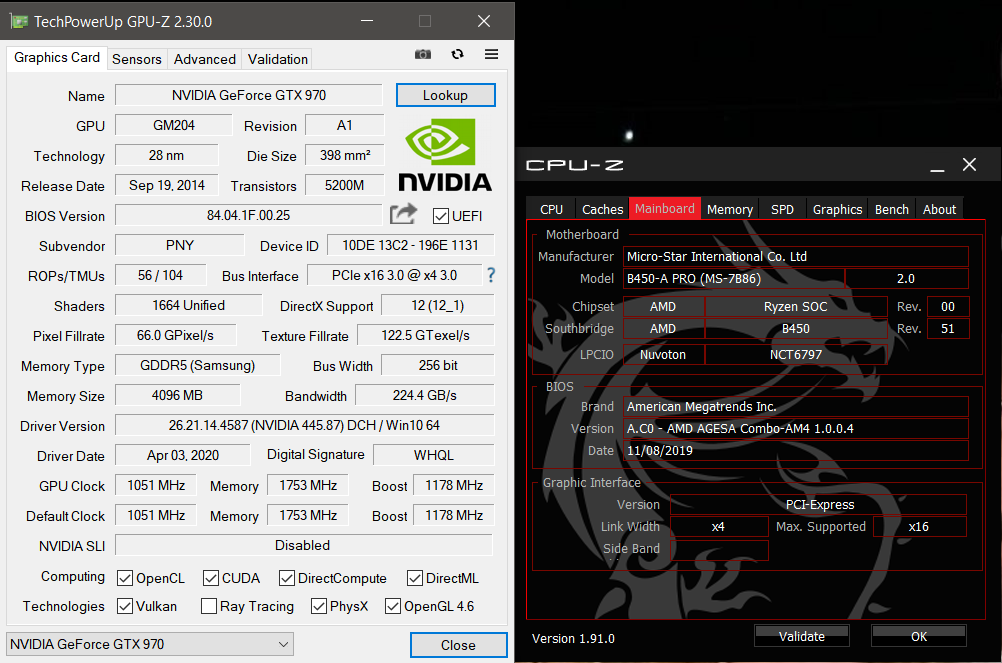This screenshot has height=663, width=1002.
Task: Click the Subvendor PNY field
Action: click(x=180, y=245)
